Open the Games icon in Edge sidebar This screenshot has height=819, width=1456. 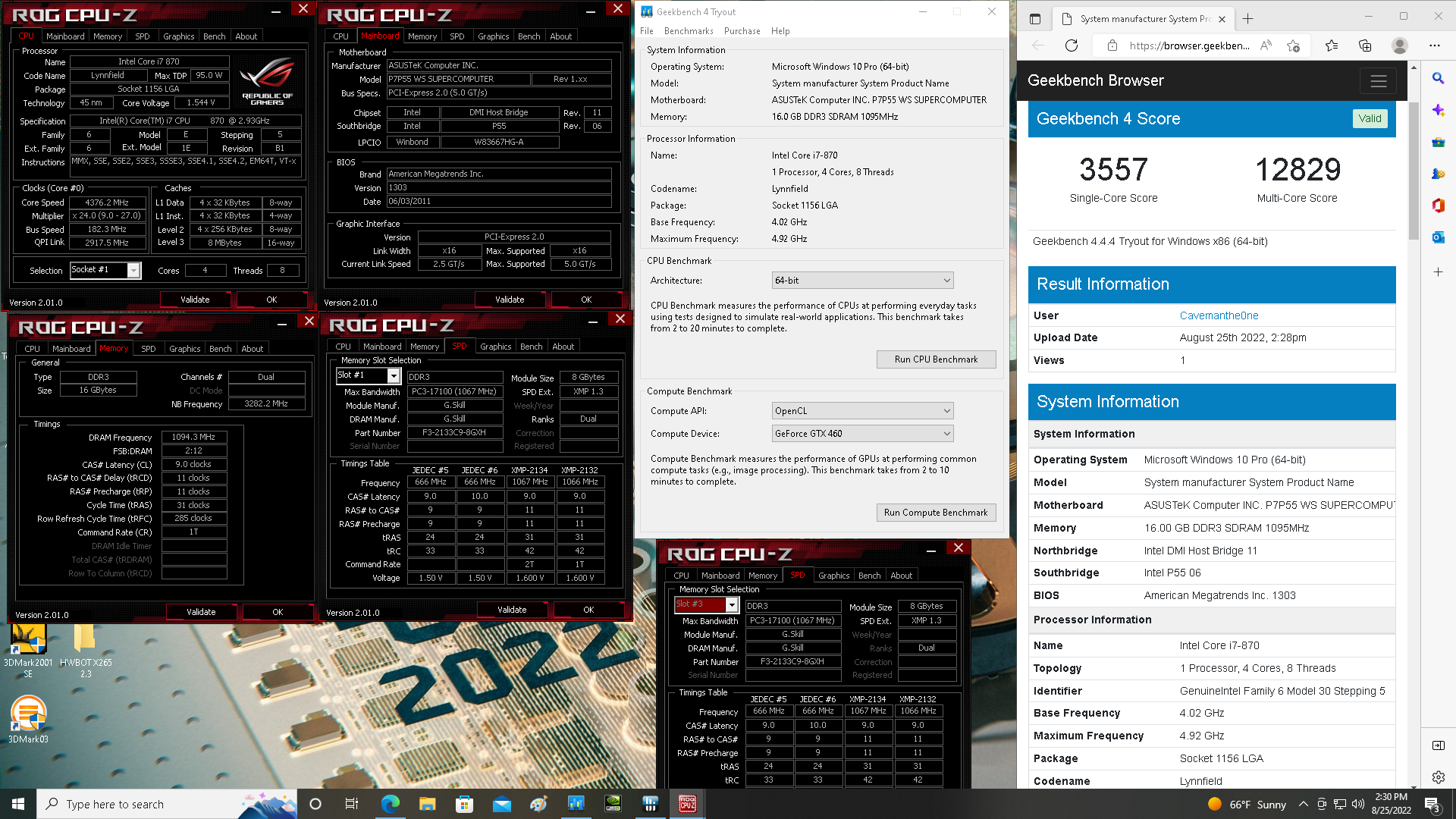coord(1438,174)
